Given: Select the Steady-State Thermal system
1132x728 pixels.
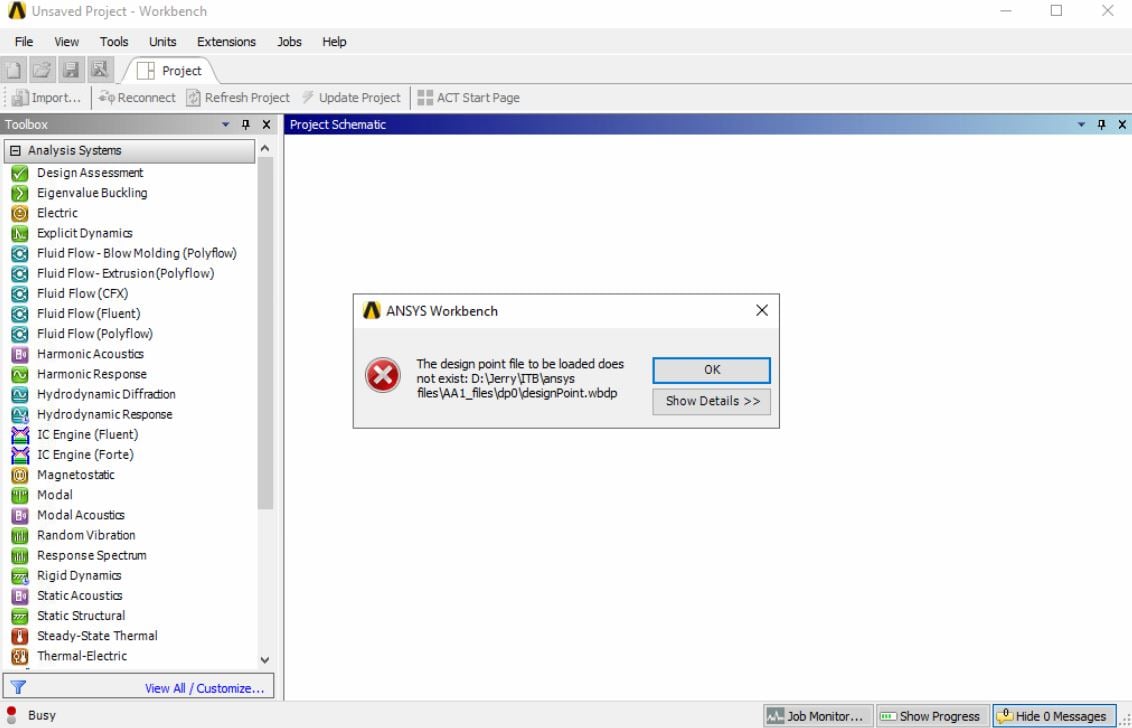Looking at the screenshot, I should tap(95, 635).
